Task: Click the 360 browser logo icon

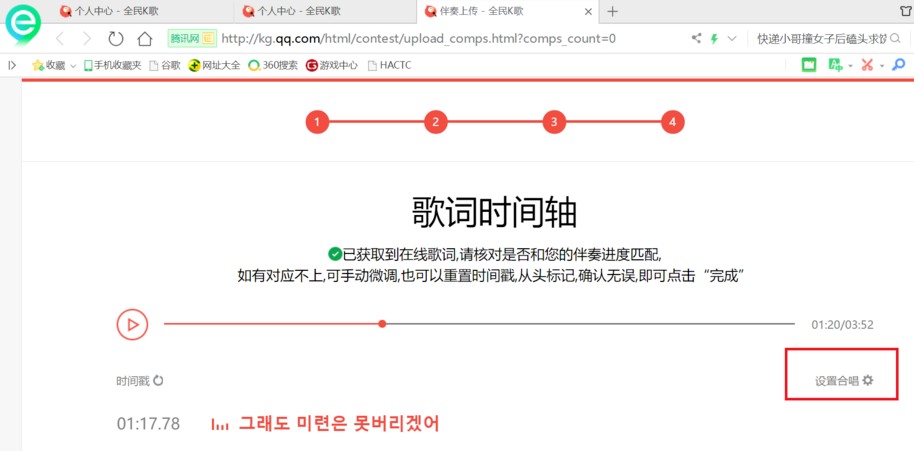Action: click(23, 25)
